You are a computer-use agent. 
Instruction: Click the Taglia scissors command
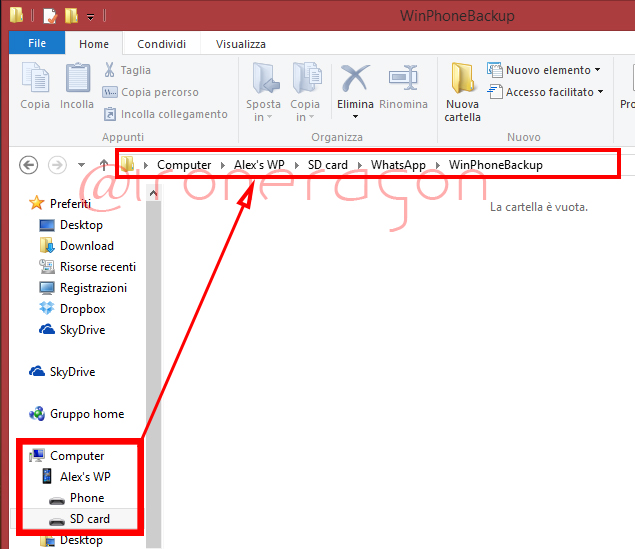coord(128,70)
